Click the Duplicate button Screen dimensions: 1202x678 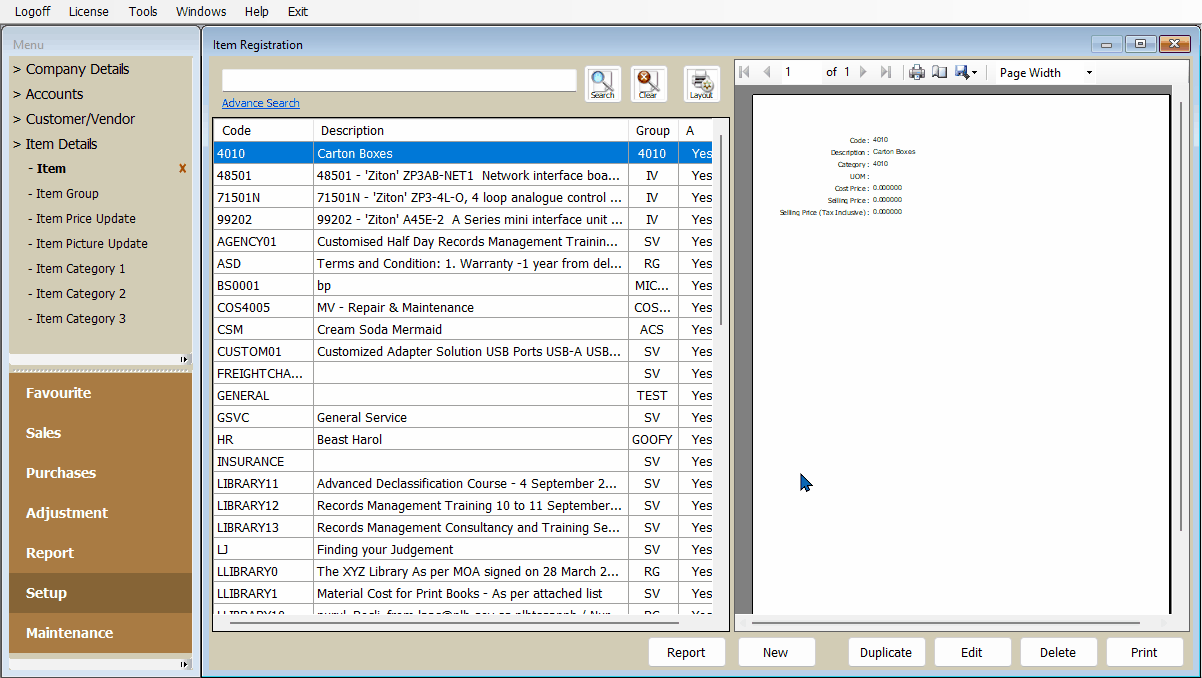coord(886,652)
